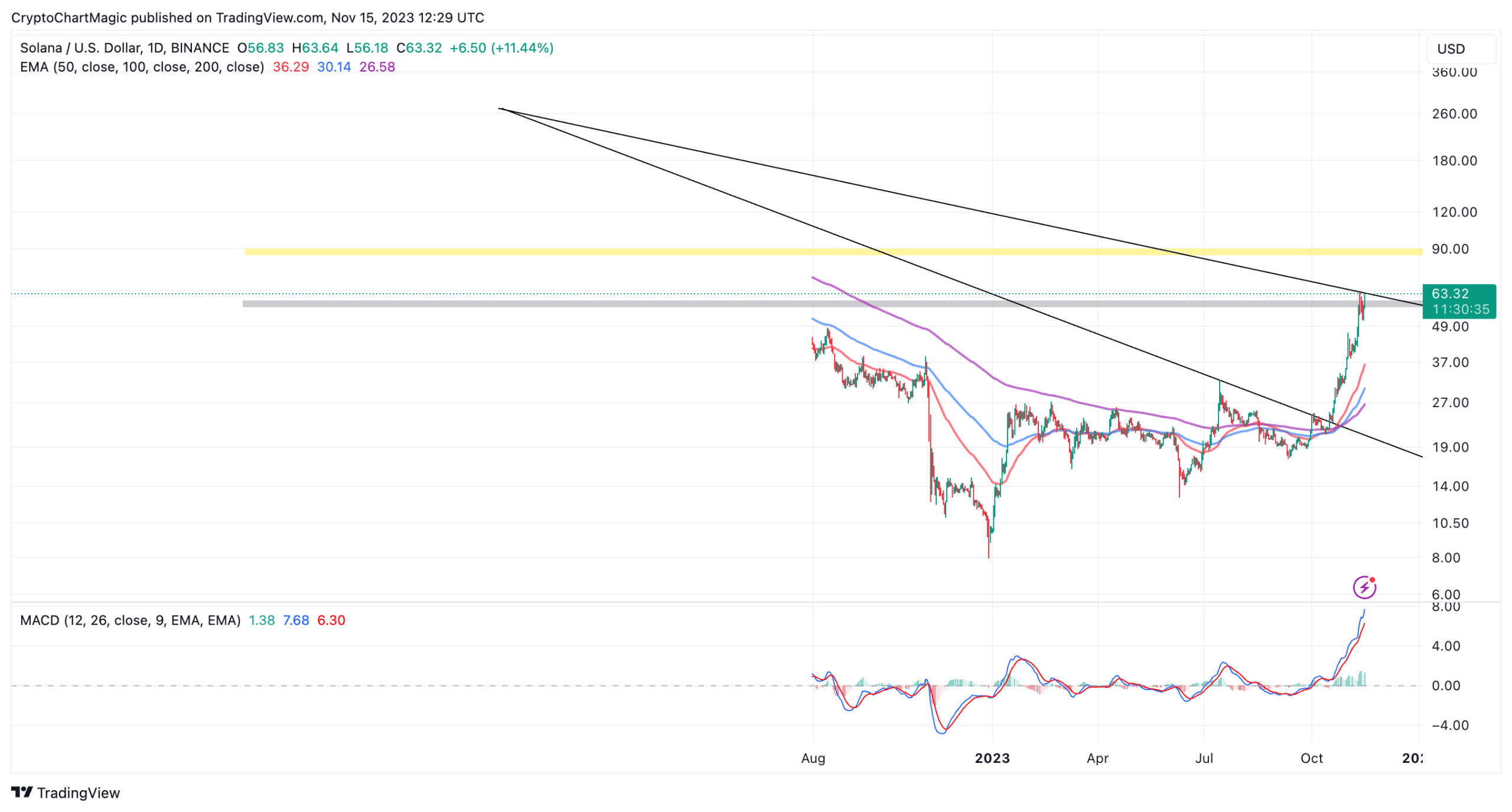
Task: Click the TradingView logo icon
Action: tap(22, 792)
